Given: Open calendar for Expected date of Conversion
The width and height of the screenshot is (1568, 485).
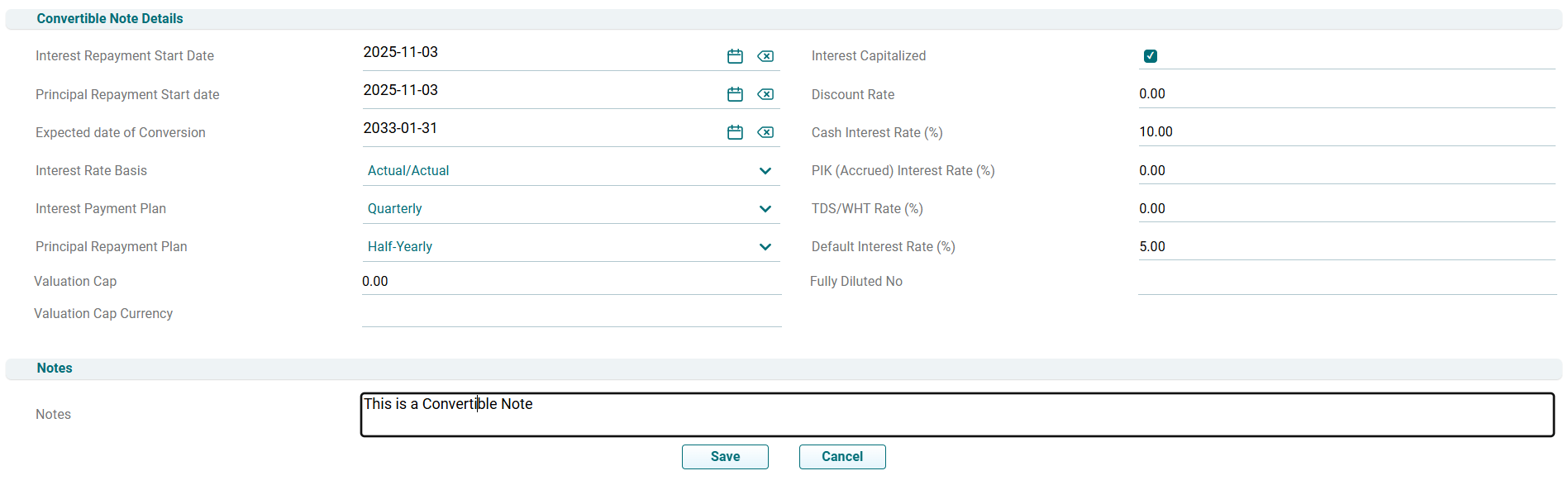Looking at the screenshot, I should (x=735, y=132).
